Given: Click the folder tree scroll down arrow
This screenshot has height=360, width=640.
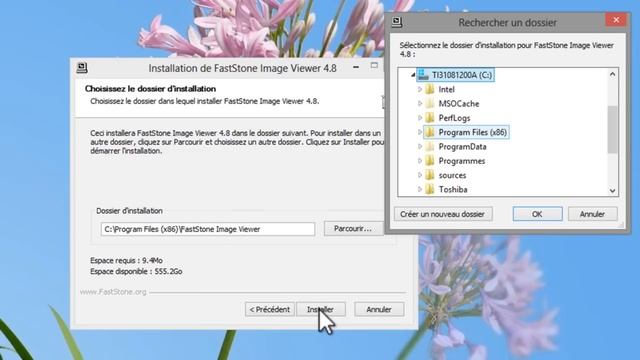Looking at the screenshot, I should [612, 191].
